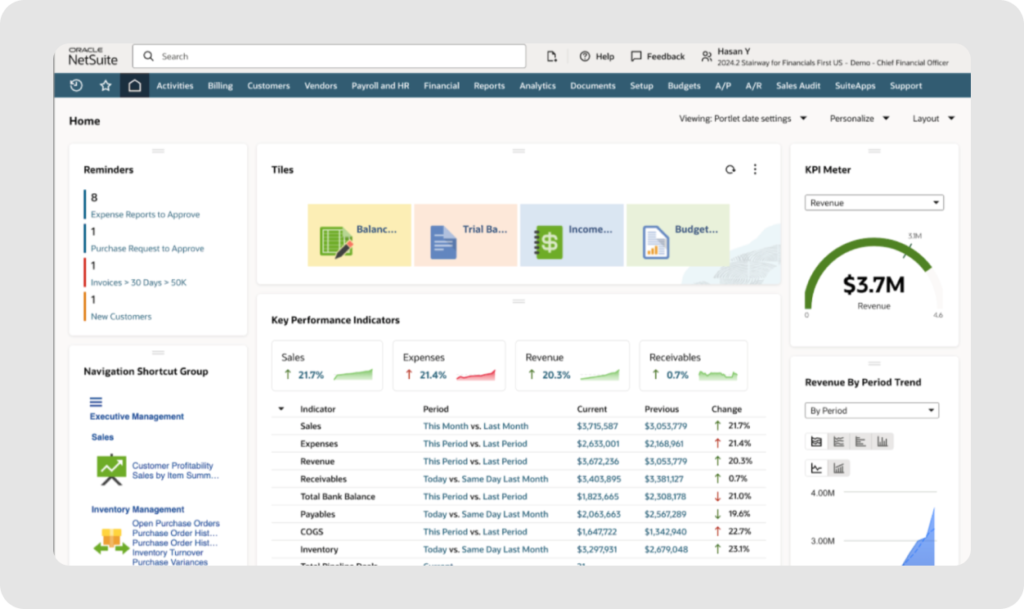Viewport: 1024px width, 609px height.
Task: Open Inventory Turnover shortcut
Action: click(x=167, y=553)
